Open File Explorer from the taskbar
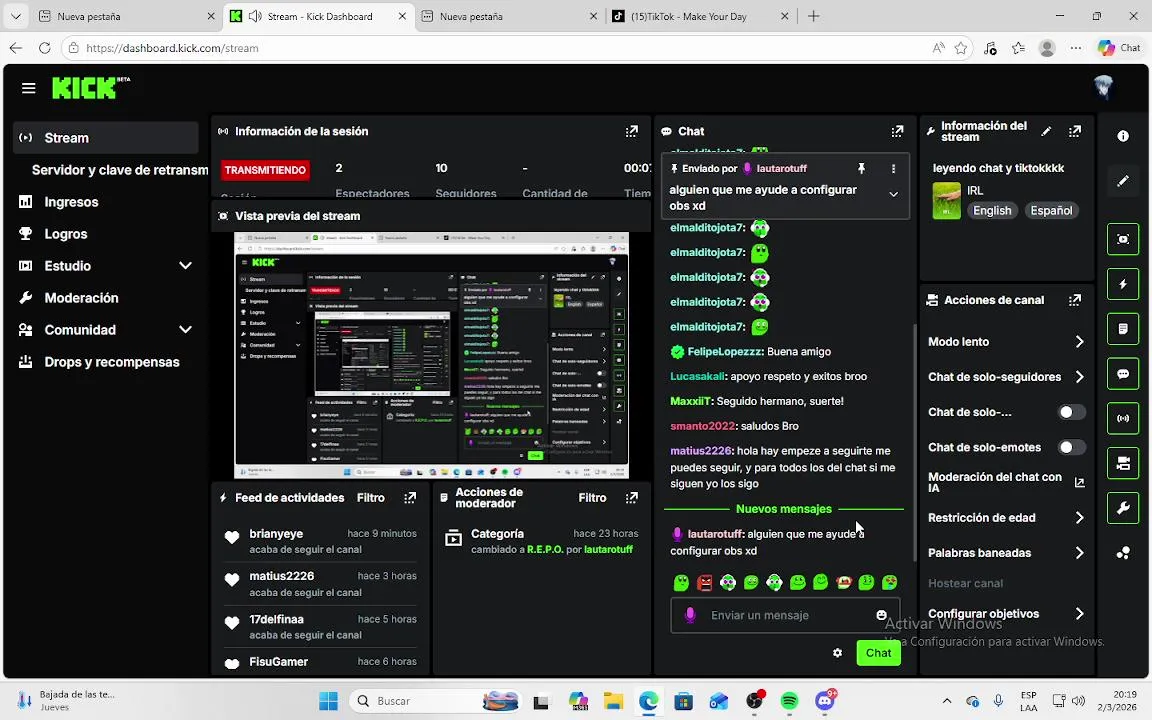Screen dimensions: 1152x720 [x=613, y=701]
